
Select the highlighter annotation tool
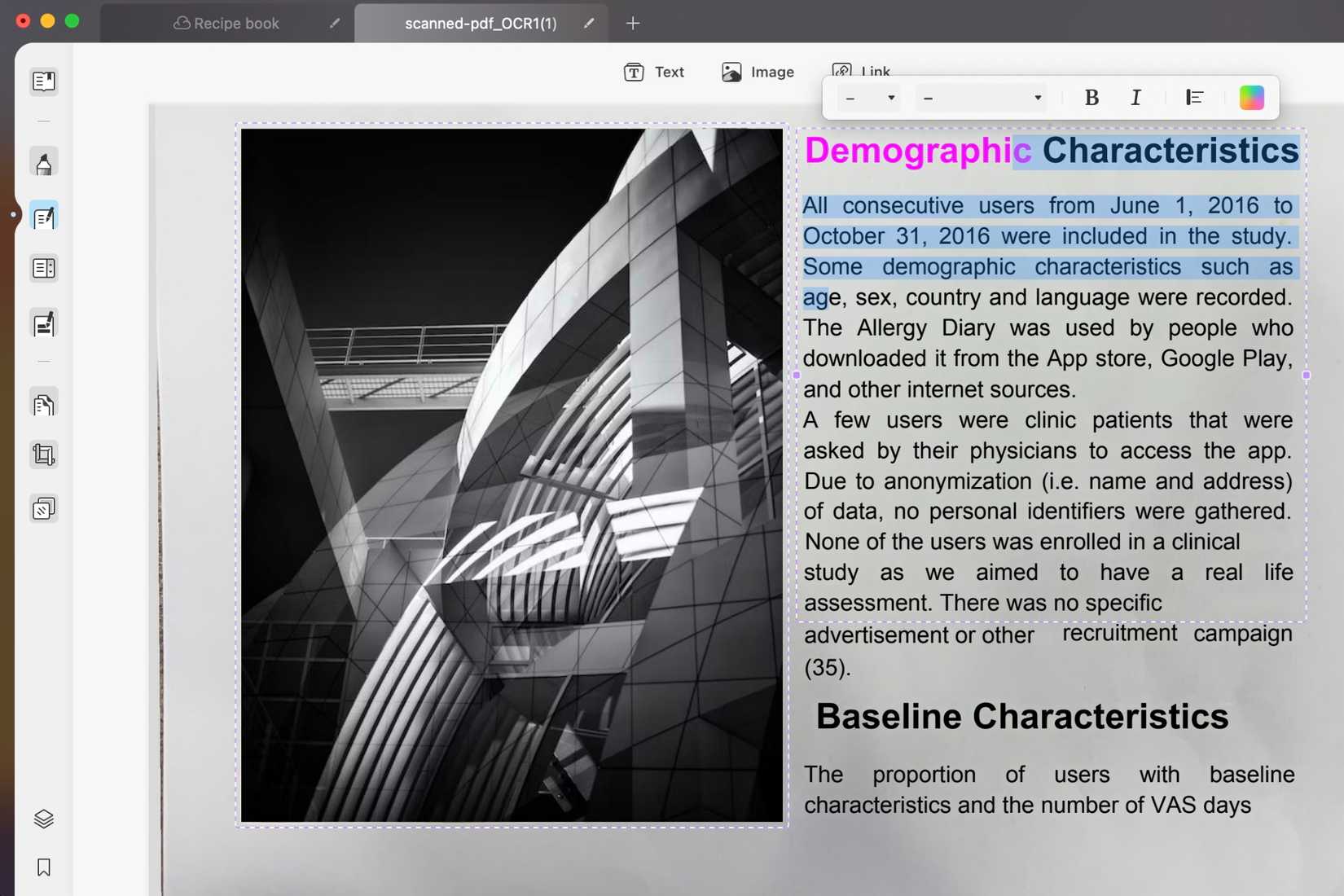tap(42, 161)
